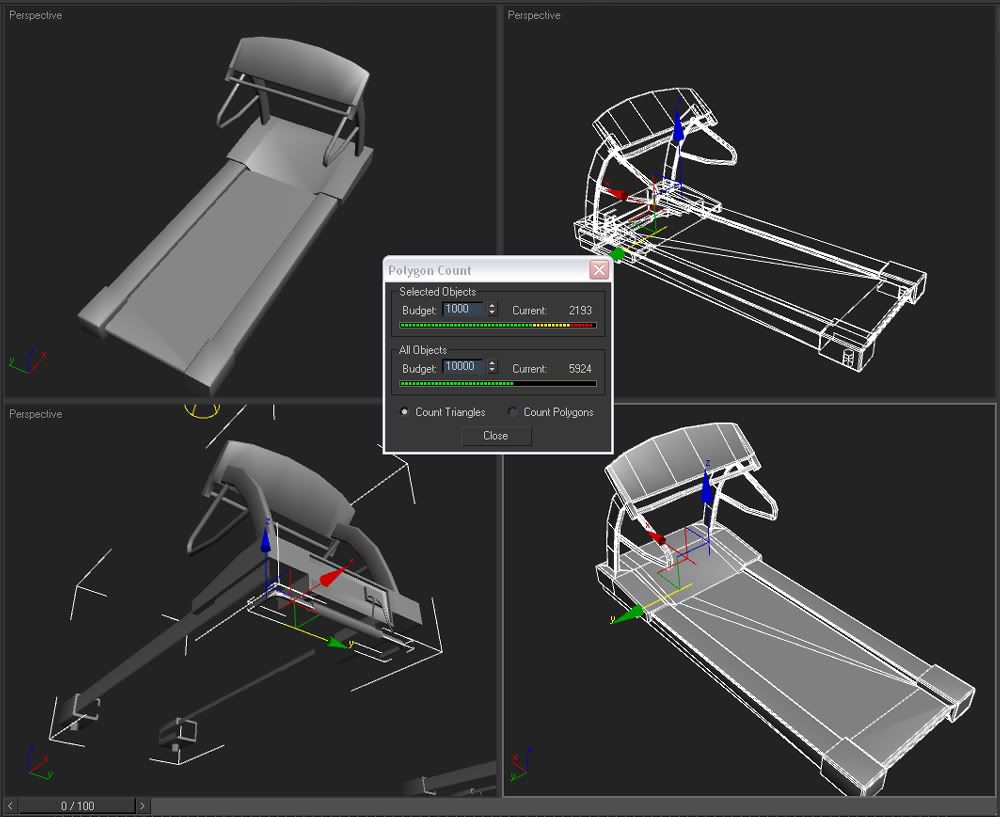
Task: Click the world axis tripod in the bottom-left viewport
Action: (40, 762)
